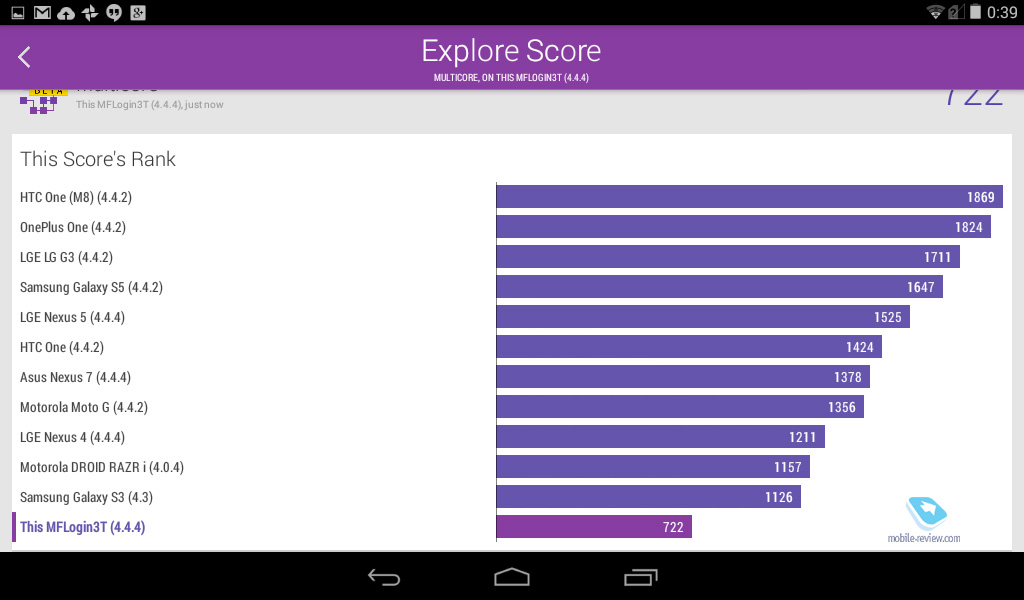Select the LGE Nexus 5 (4.4.4) label
This screenshot has height=600, width=1024.
tap(72, 317)
